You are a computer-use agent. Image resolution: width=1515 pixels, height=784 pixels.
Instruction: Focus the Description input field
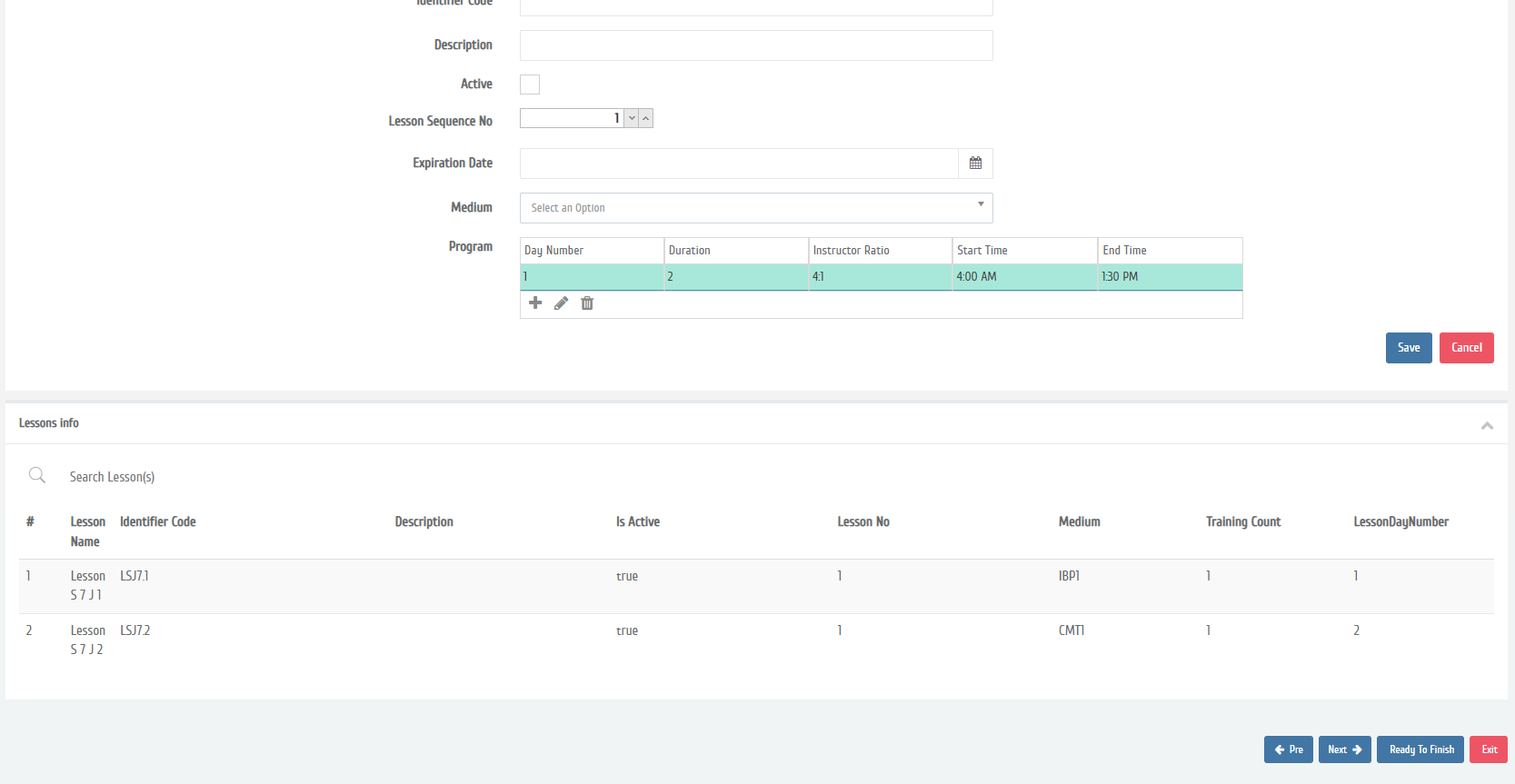coord(755,45)
